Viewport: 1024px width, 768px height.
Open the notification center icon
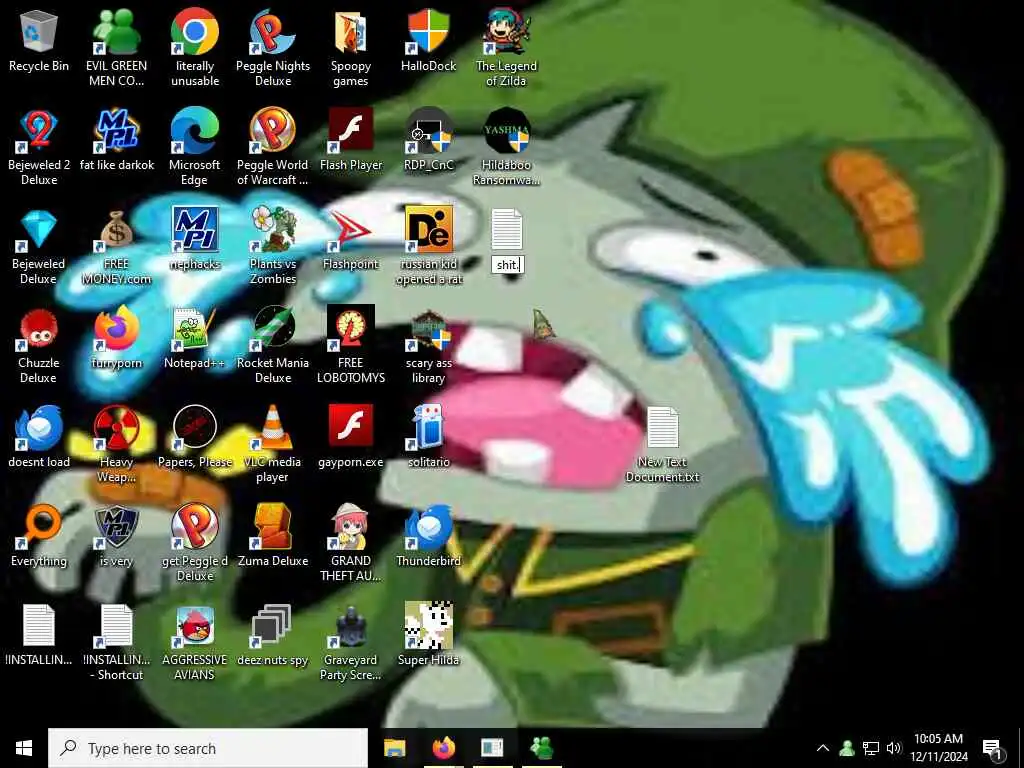click(x=992, y=749)
